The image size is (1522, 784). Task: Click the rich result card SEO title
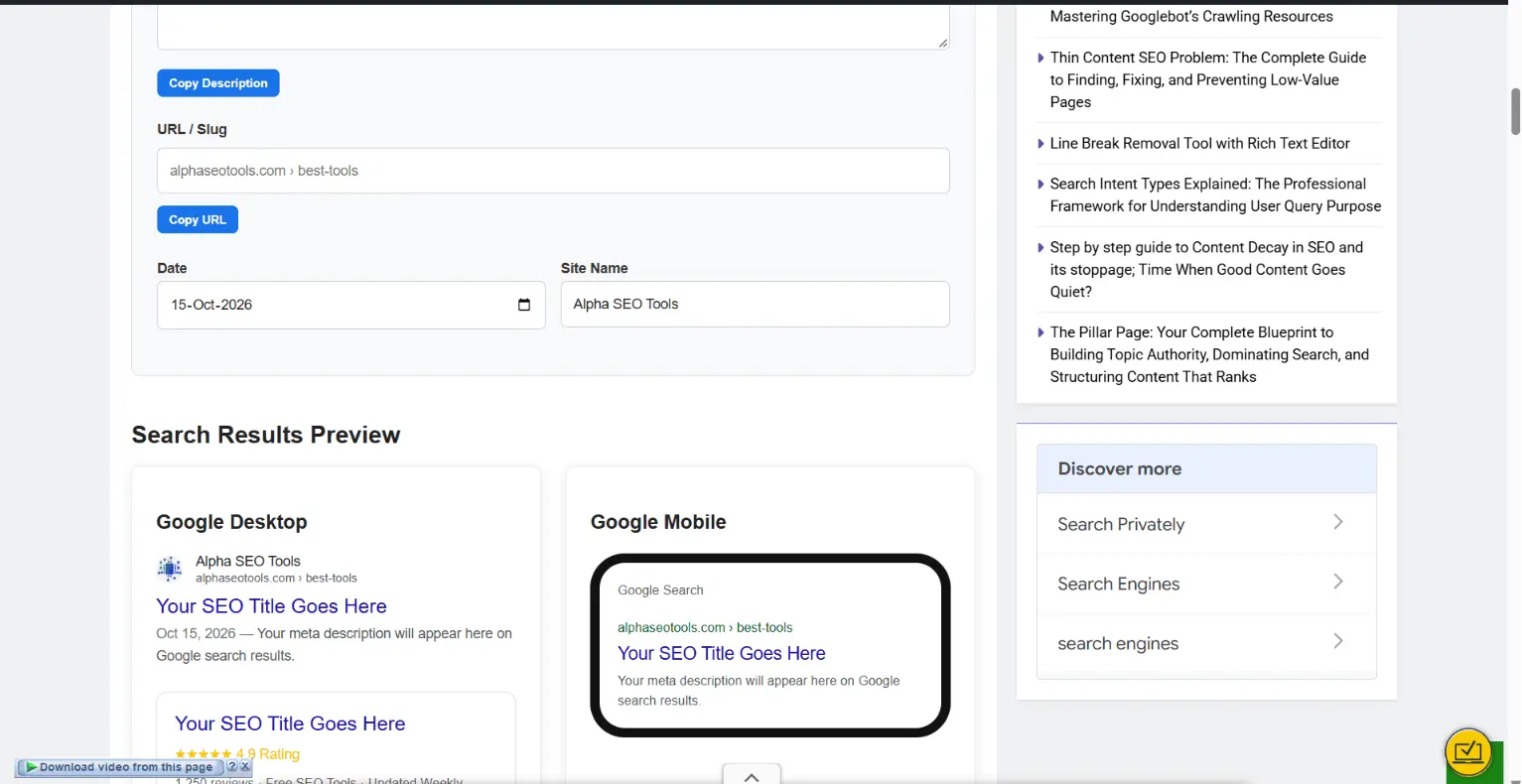[x=290, y=723]
